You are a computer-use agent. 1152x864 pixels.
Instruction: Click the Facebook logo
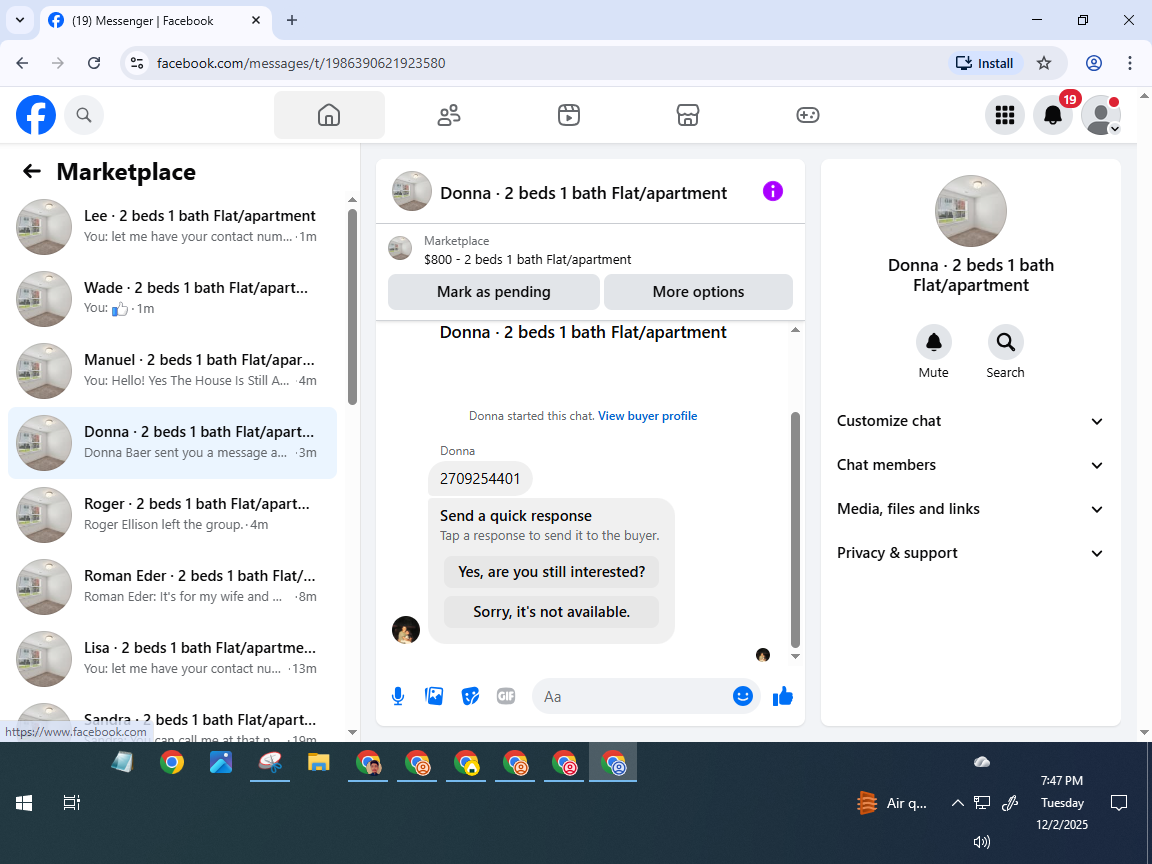[36, 115]
